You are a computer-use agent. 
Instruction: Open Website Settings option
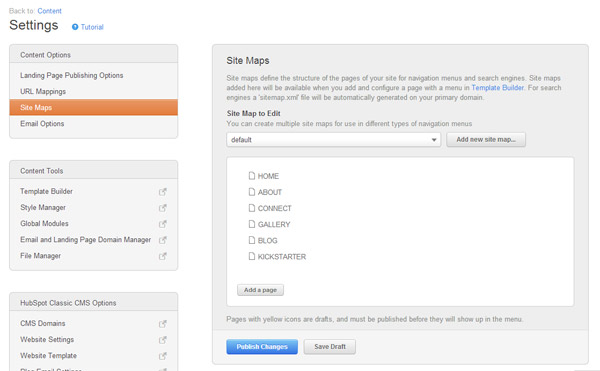[47, 339]
